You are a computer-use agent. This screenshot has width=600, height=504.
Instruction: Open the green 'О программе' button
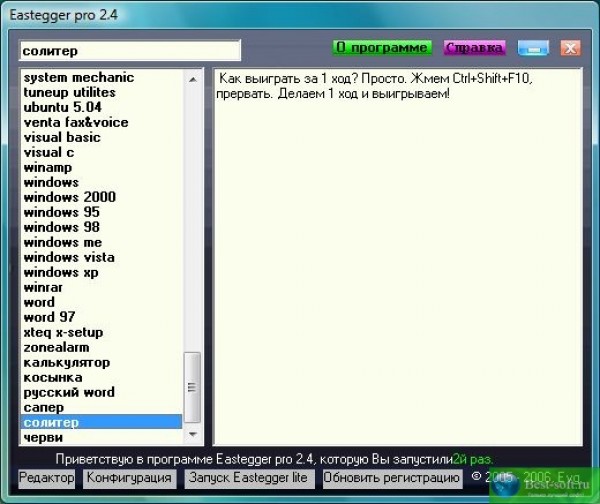382,48
